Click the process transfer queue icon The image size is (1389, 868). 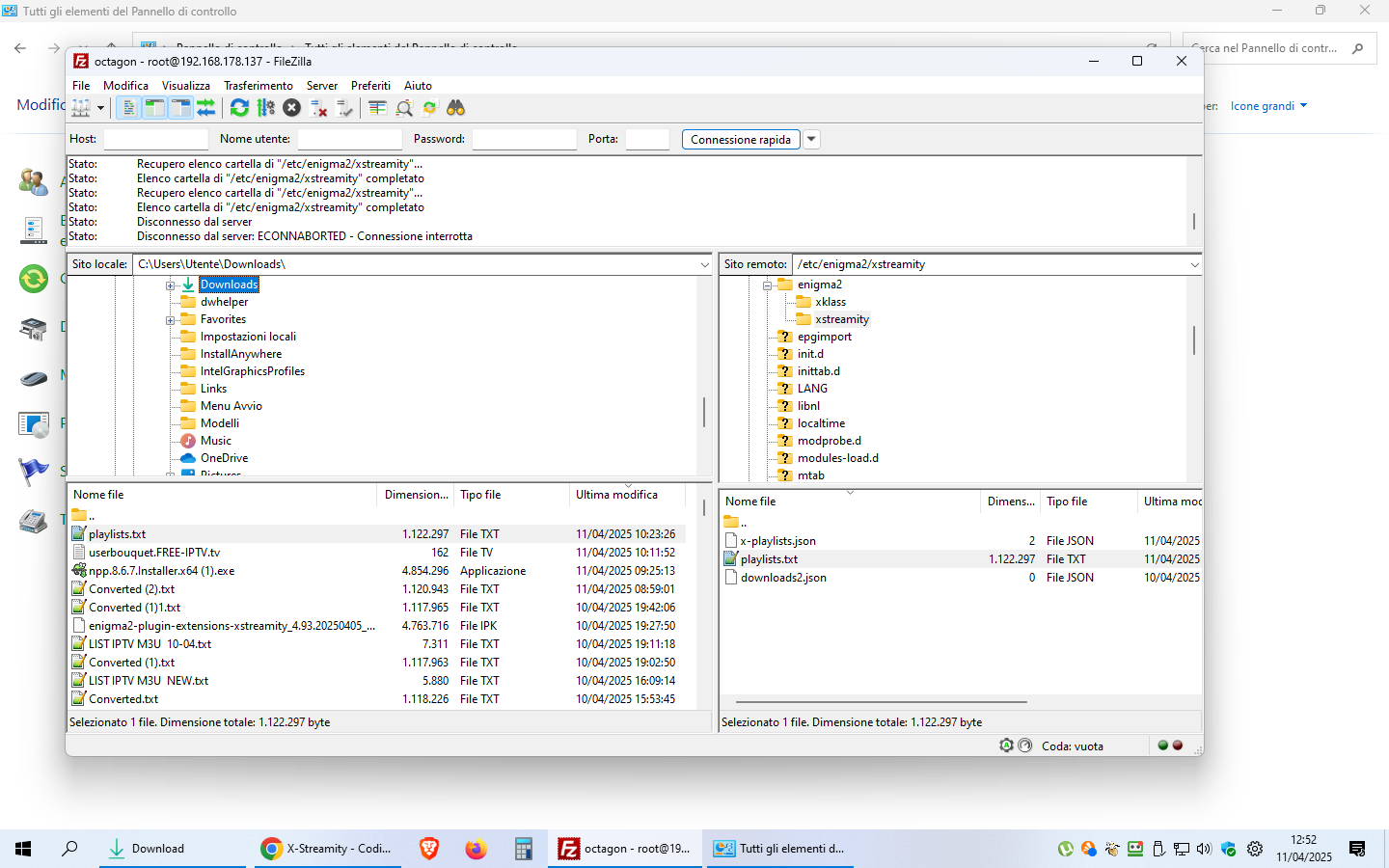click(x=265, y=108)
